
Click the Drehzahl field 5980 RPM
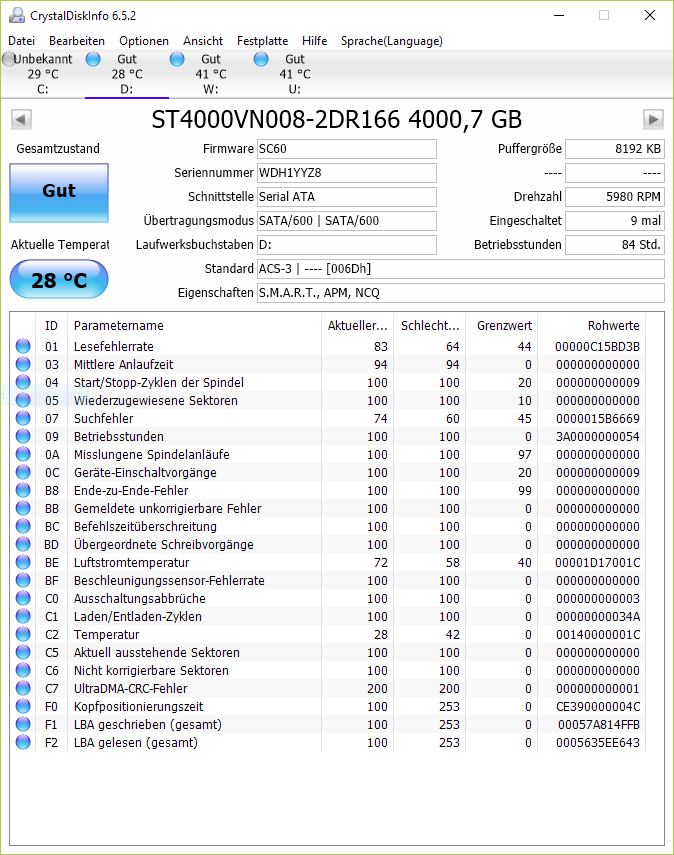[x=615, y=197]
